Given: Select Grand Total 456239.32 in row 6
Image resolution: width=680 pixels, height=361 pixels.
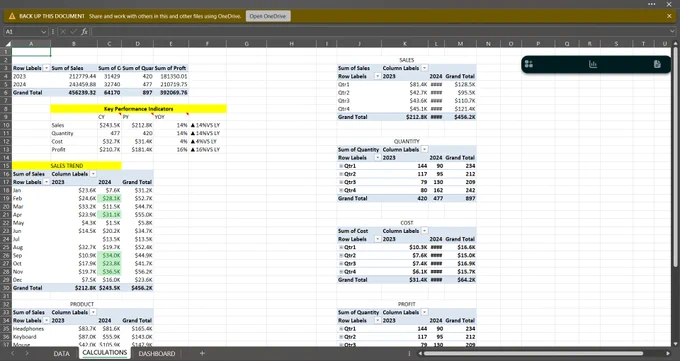Looking at the screenshot, I should [74, 92].
